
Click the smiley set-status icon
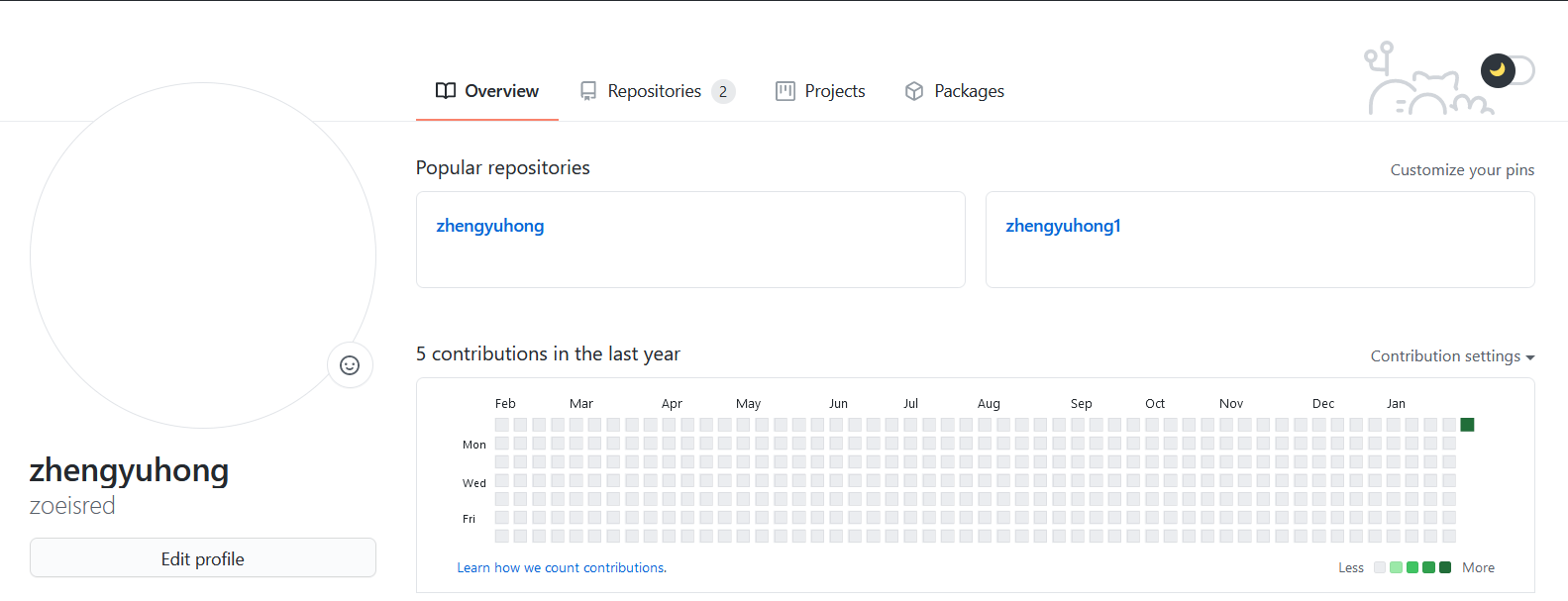[350, 365]
